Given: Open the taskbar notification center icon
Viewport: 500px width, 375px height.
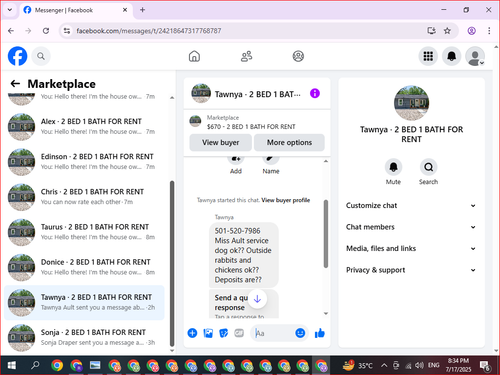Looking at the screenshot, I should pyautogui.click(x=485, y=366).
